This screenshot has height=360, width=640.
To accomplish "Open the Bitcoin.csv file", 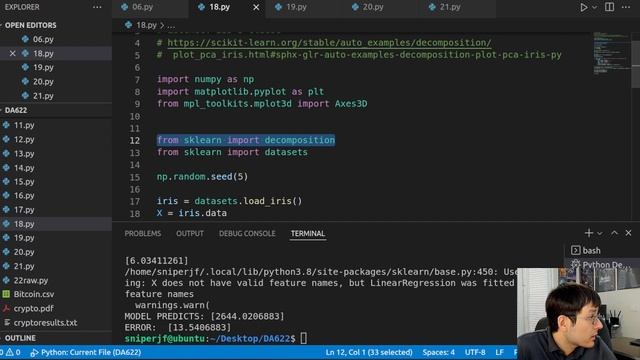I will click(x=33, y=294).
